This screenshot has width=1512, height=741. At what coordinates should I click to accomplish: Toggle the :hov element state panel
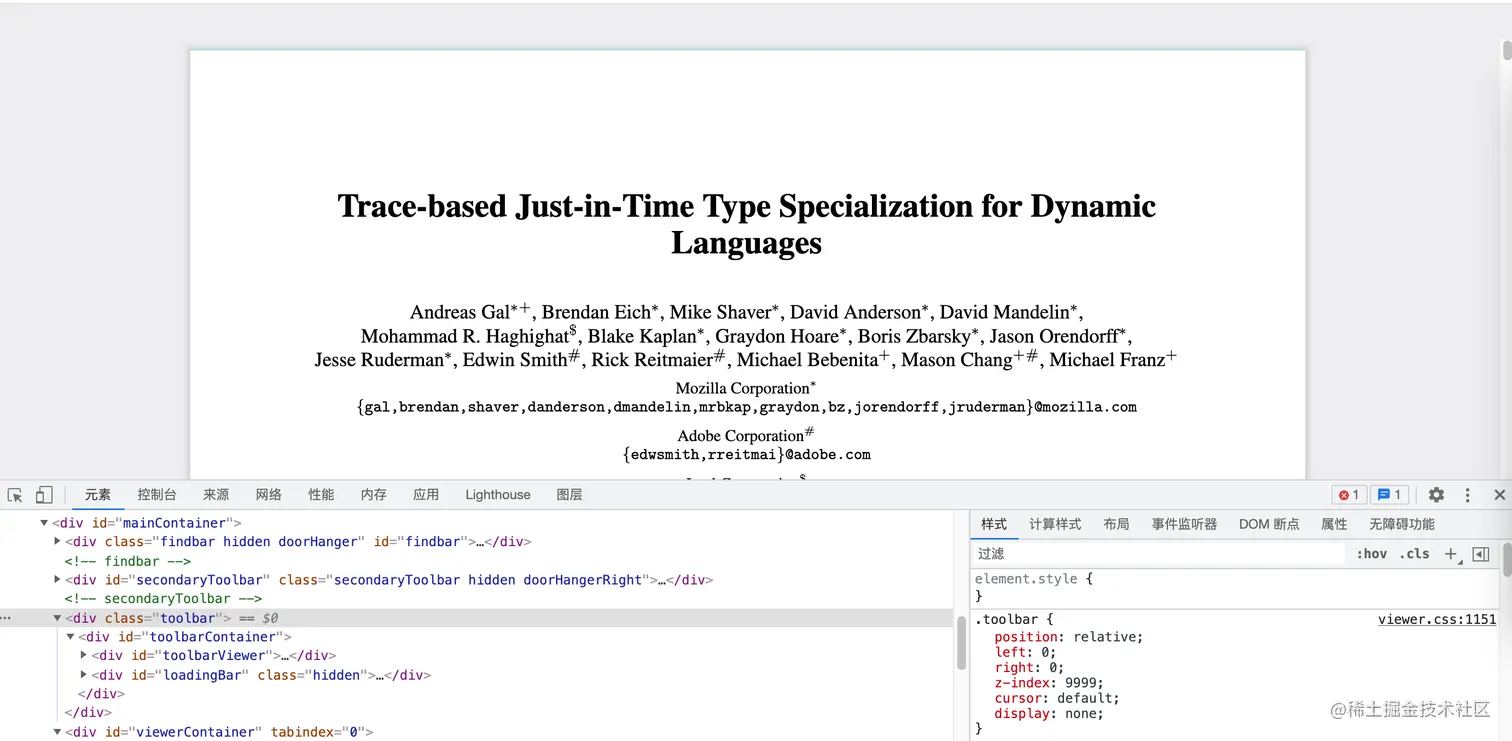pos(1371,554)
